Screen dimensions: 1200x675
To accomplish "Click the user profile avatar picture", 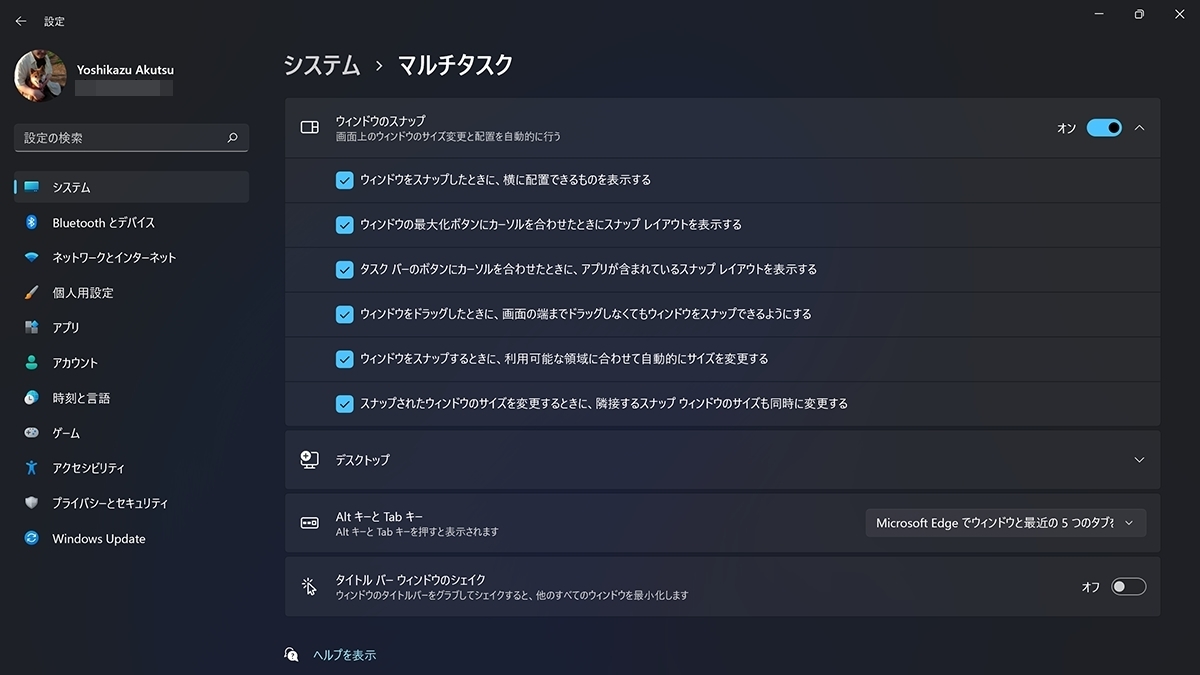I will [40, 76].
